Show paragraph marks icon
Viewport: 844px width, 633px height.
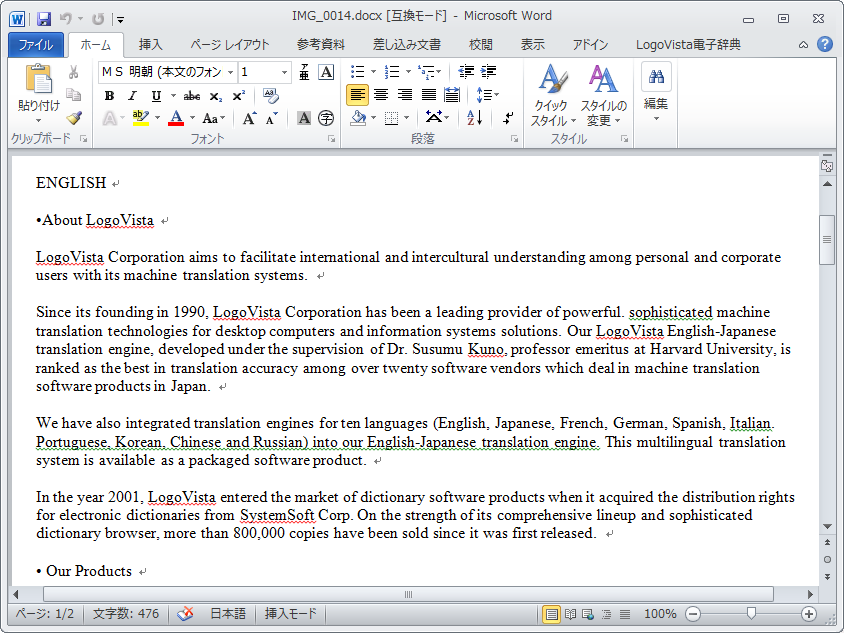coord(508,117)
